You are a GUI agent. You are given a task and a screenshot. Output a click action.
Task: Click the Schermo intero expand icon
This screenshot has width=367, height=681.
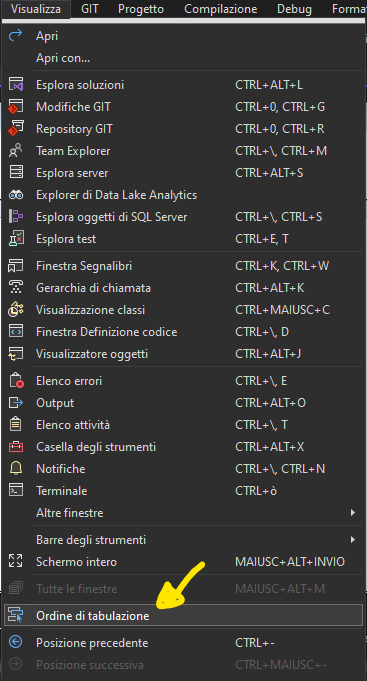16,562
